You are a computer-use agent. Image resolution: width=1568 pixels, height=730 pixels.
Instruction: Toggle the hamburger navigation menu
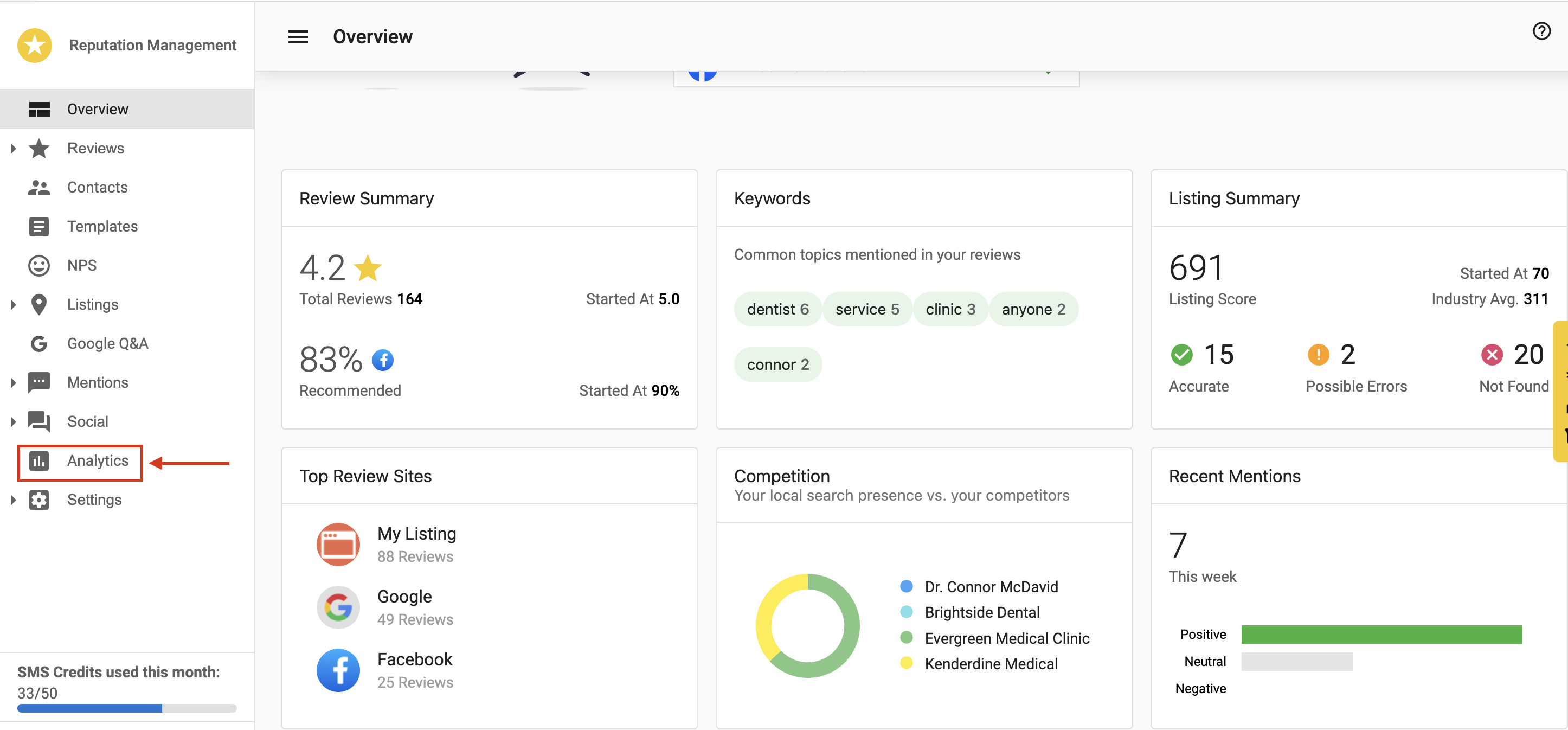coord(298,36)
